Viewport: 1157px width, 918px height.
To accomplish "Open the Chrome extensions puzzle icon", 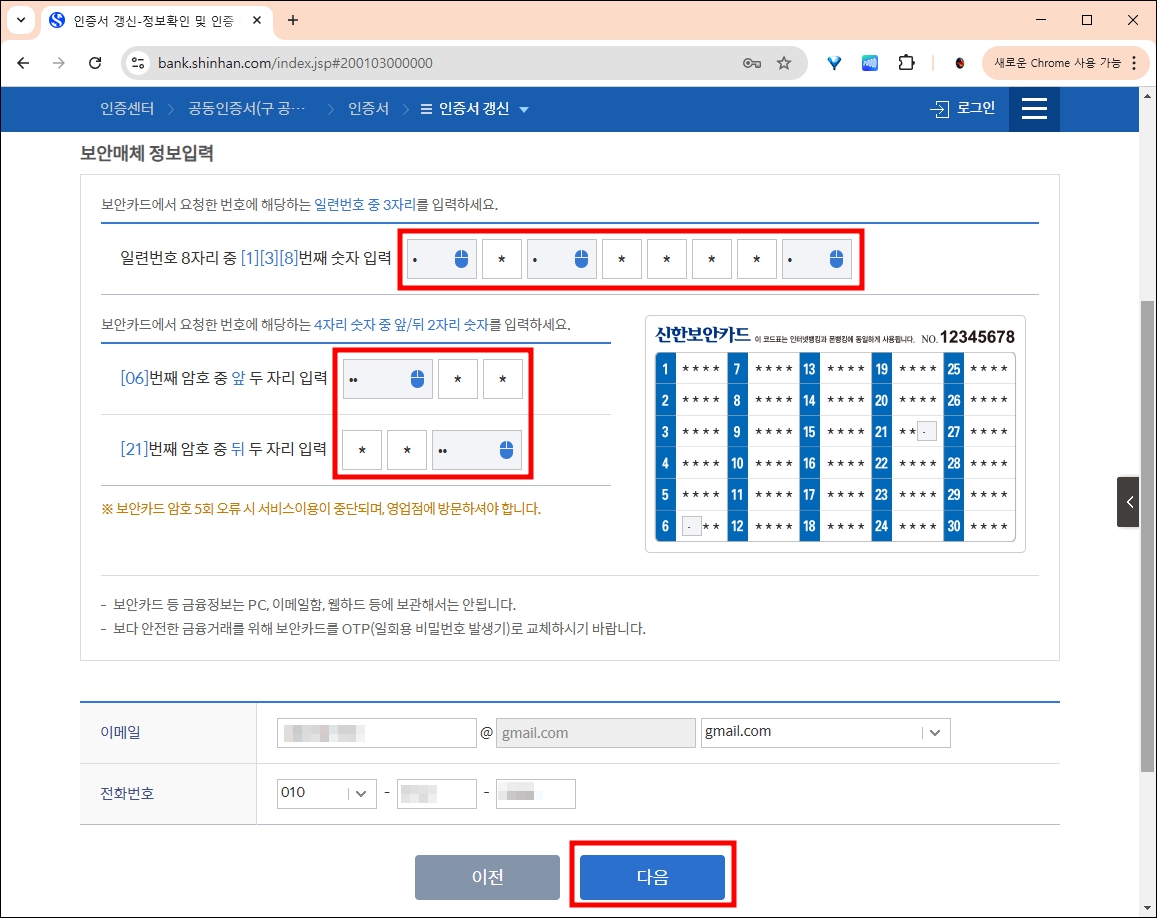I will pos(906,62).
